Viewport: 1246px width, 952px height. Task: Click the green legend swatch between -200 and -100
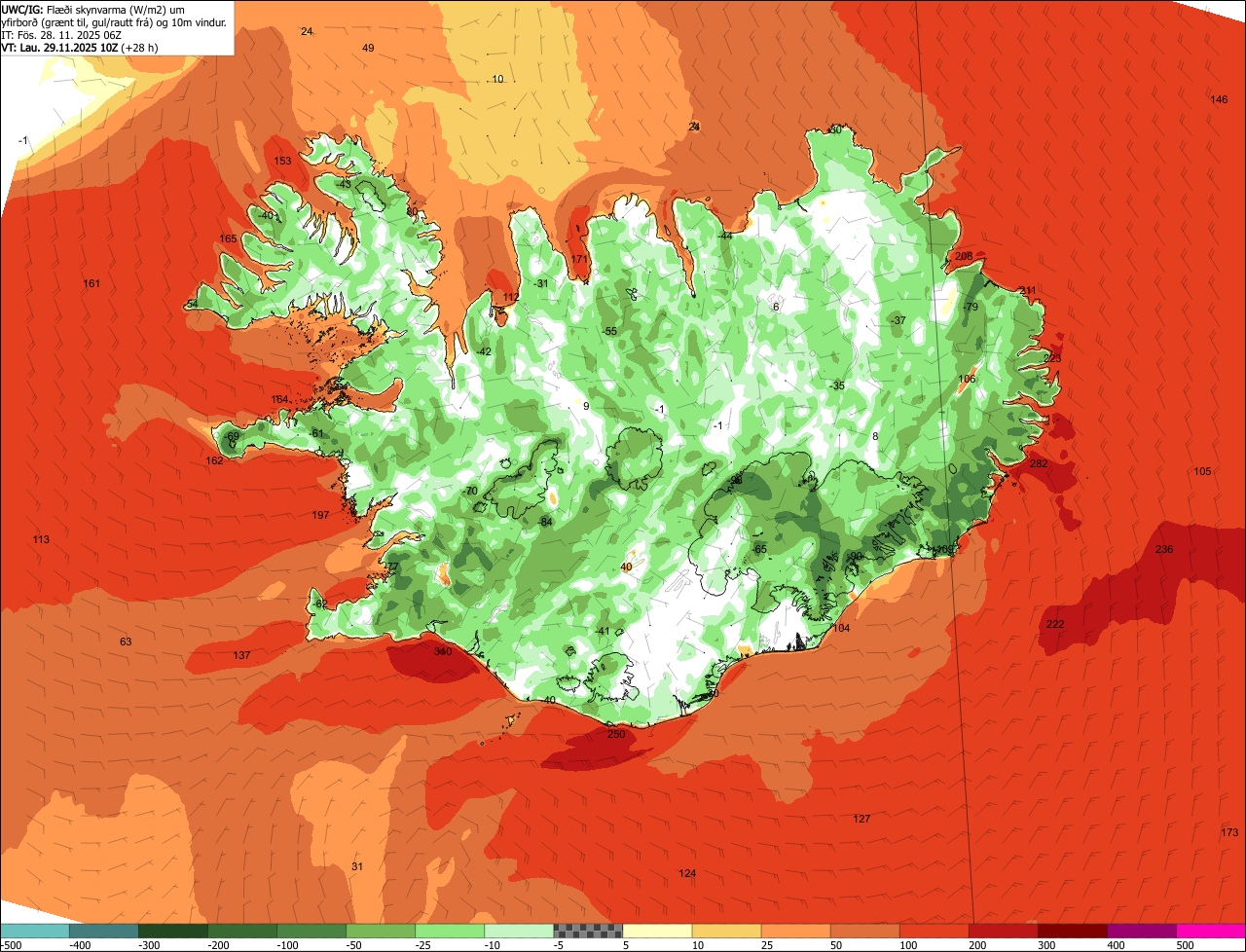242,931
